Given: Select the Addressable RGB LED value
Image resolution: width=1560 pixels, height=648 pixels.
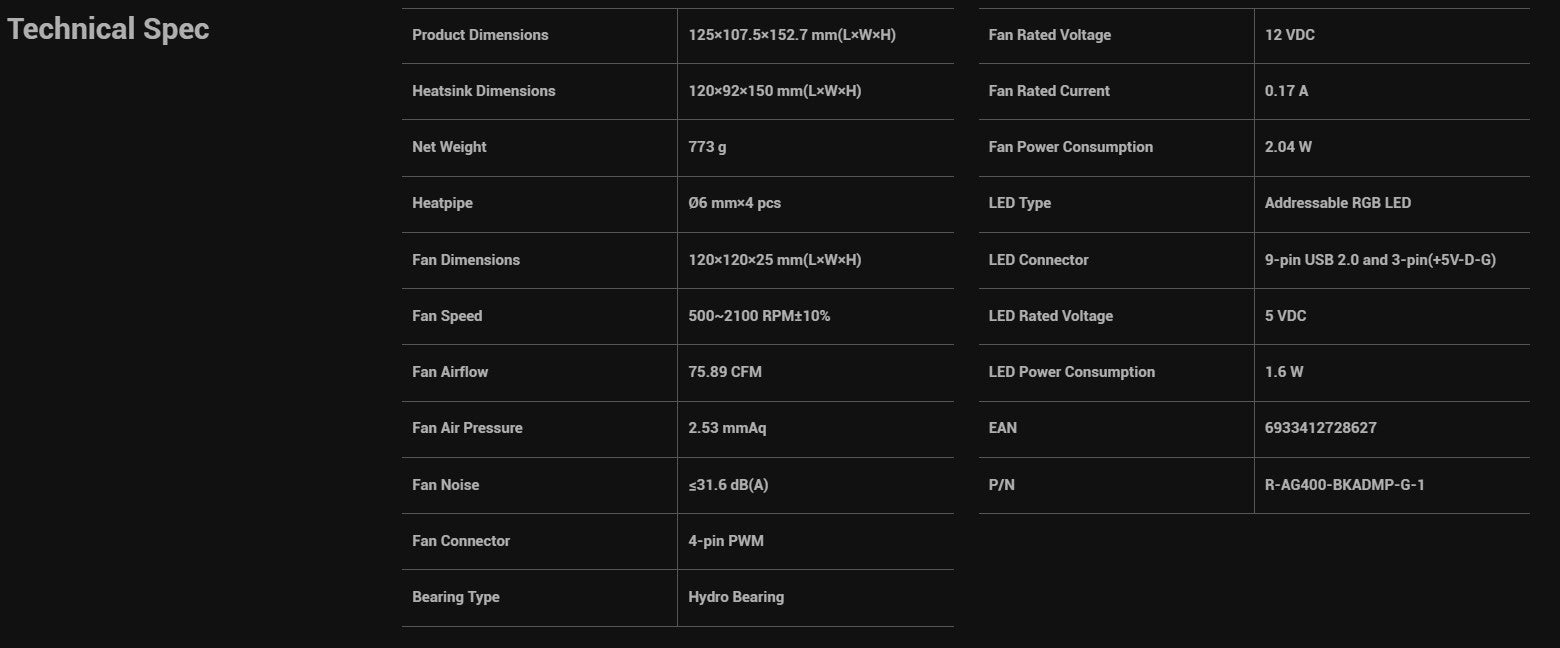Looking at the screenshot, I should [x=1338, y=203].
